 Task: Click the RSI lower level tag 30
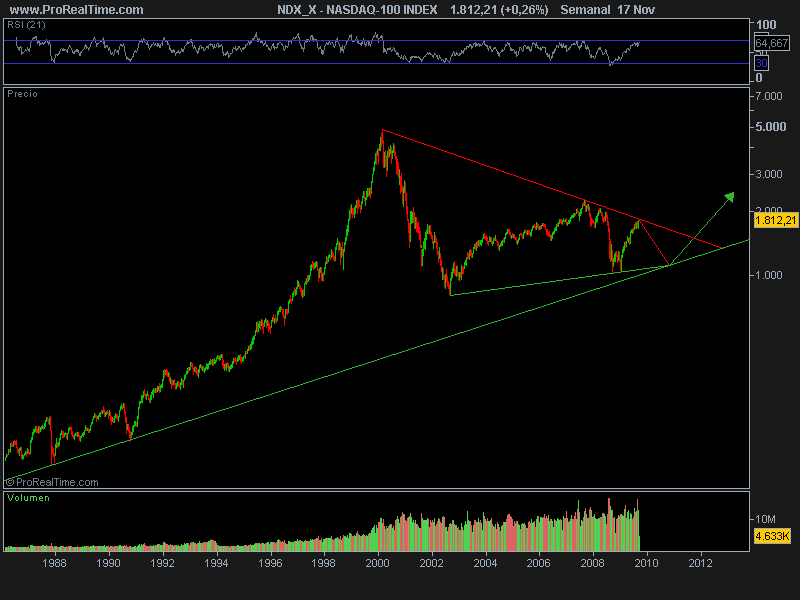pyautogui.click(x=761, y=63)
